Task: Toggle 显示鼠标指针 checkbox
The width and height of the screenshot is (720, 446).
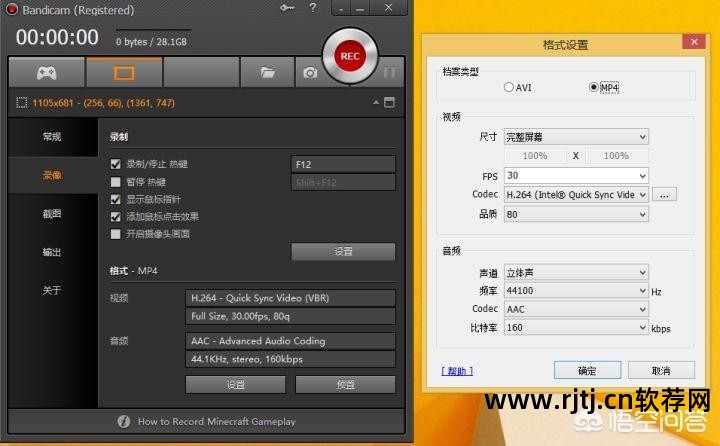Action: (116, 199)
